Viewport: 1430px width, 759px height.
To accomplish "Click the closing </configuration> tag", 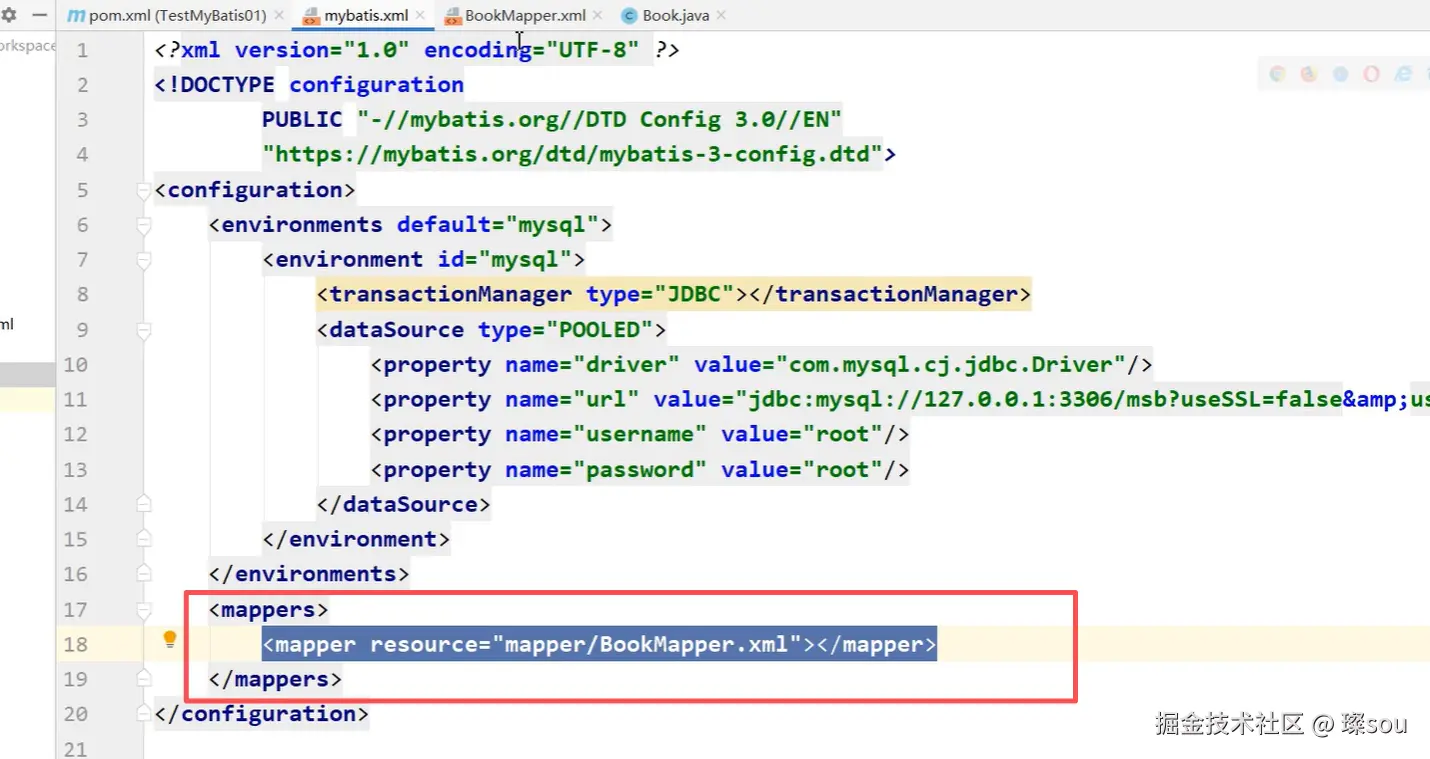I will 262,714.
